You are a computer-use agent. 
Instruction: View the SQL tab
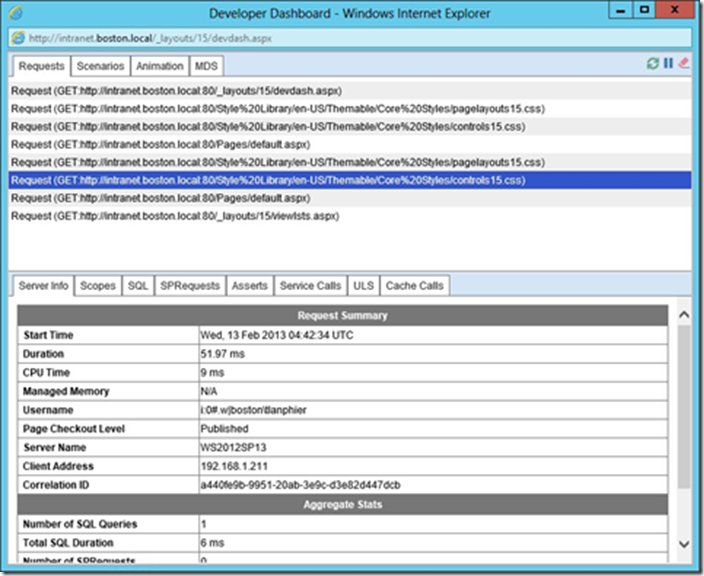(138, 286)
